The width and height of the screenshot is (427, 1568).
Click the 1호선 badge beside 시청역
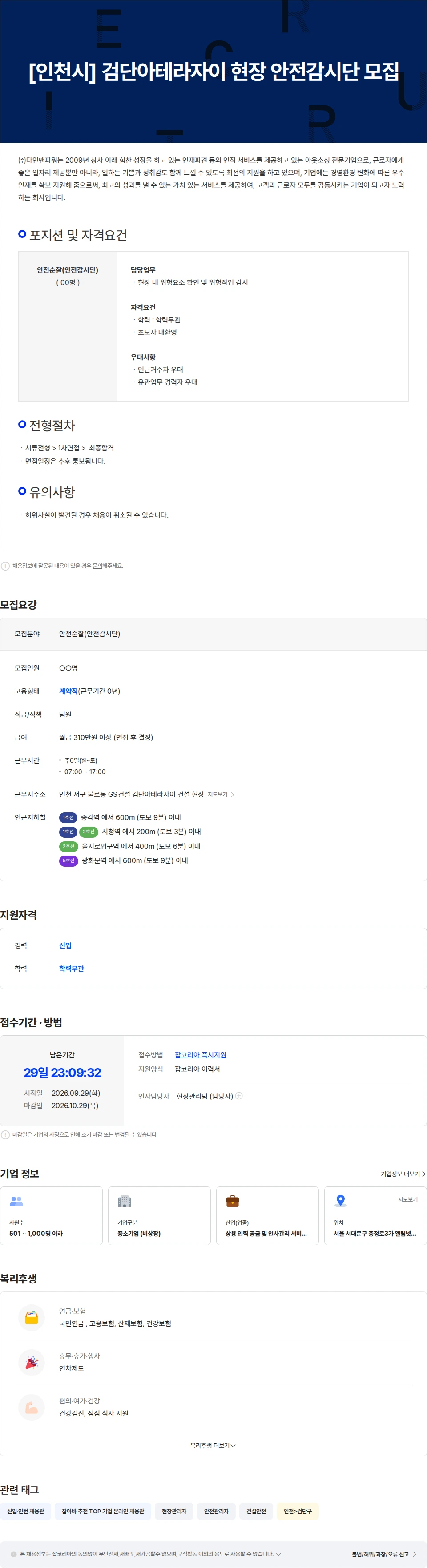68,832
